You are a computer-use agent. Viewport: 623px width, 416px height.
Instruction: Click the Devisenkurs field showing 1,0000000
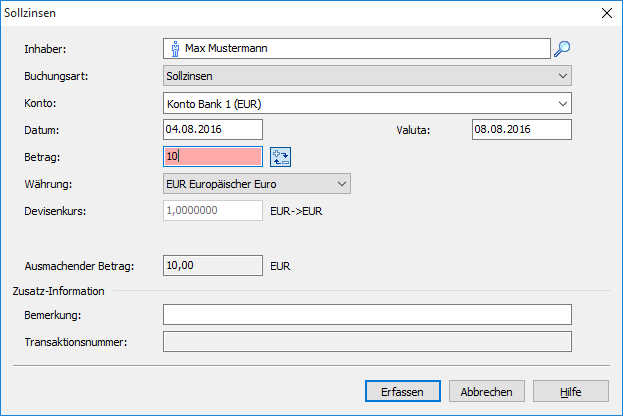tap(212, 211)
